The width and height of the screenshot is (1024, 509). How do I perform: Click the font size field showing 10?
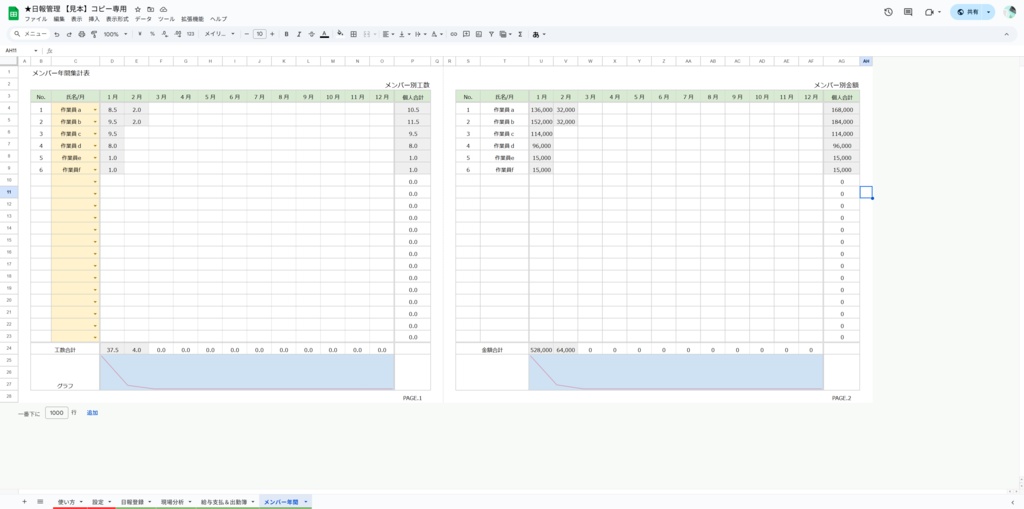259,34
